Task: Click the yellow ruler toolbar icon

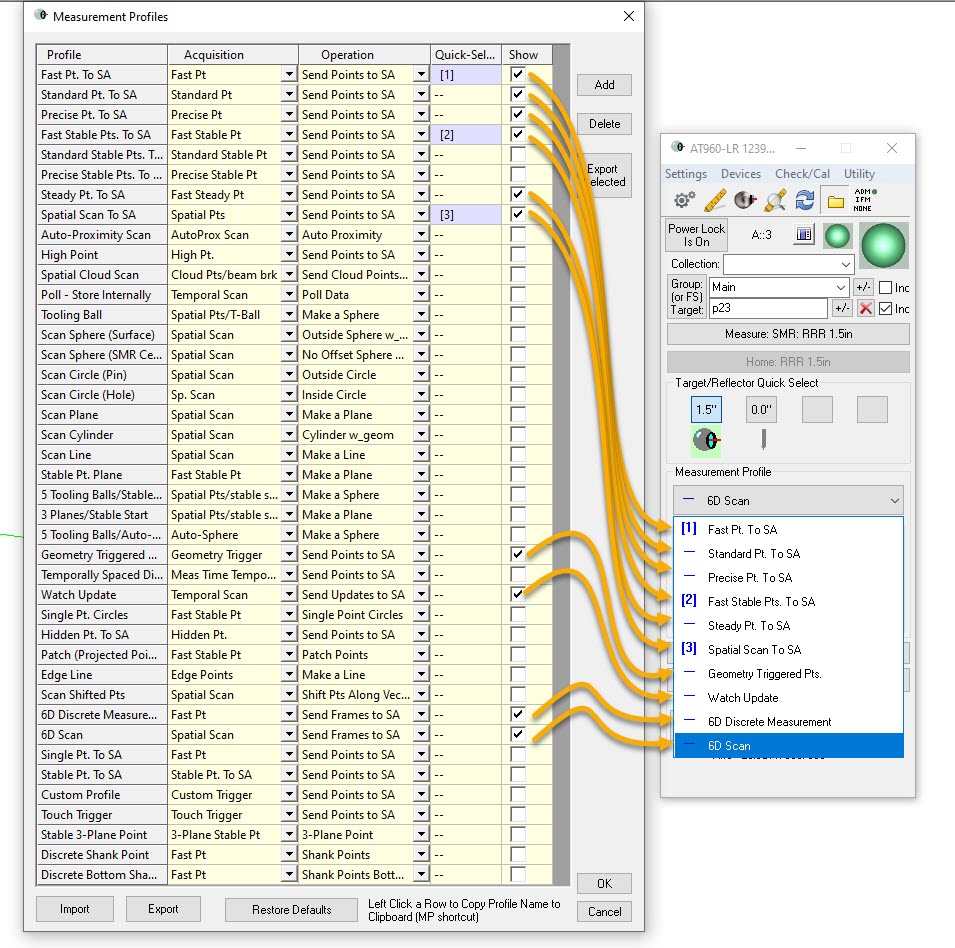Action: click(x=714, y=201)
